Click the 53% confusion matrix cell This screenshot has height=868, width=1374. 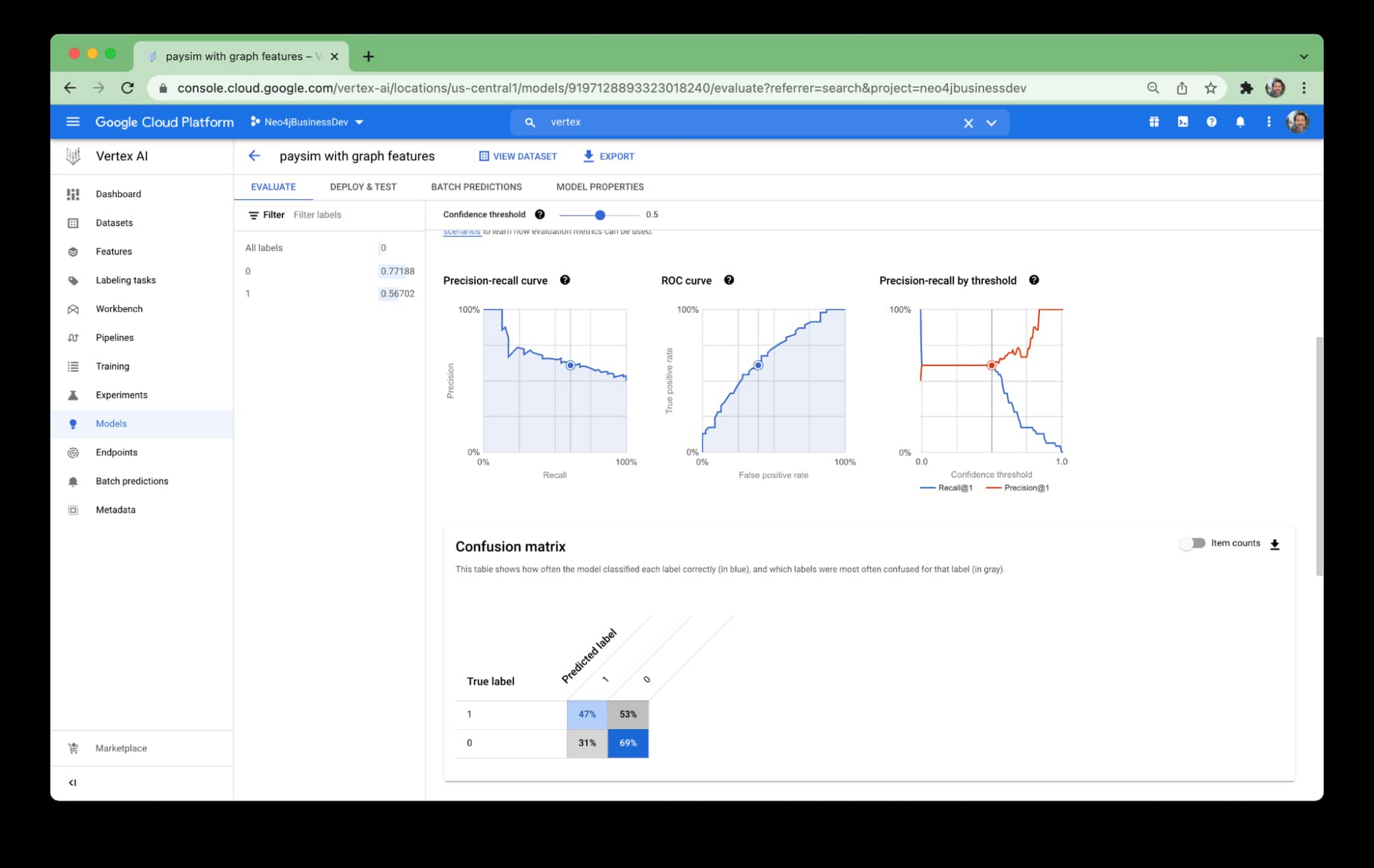tap(628, 714)
